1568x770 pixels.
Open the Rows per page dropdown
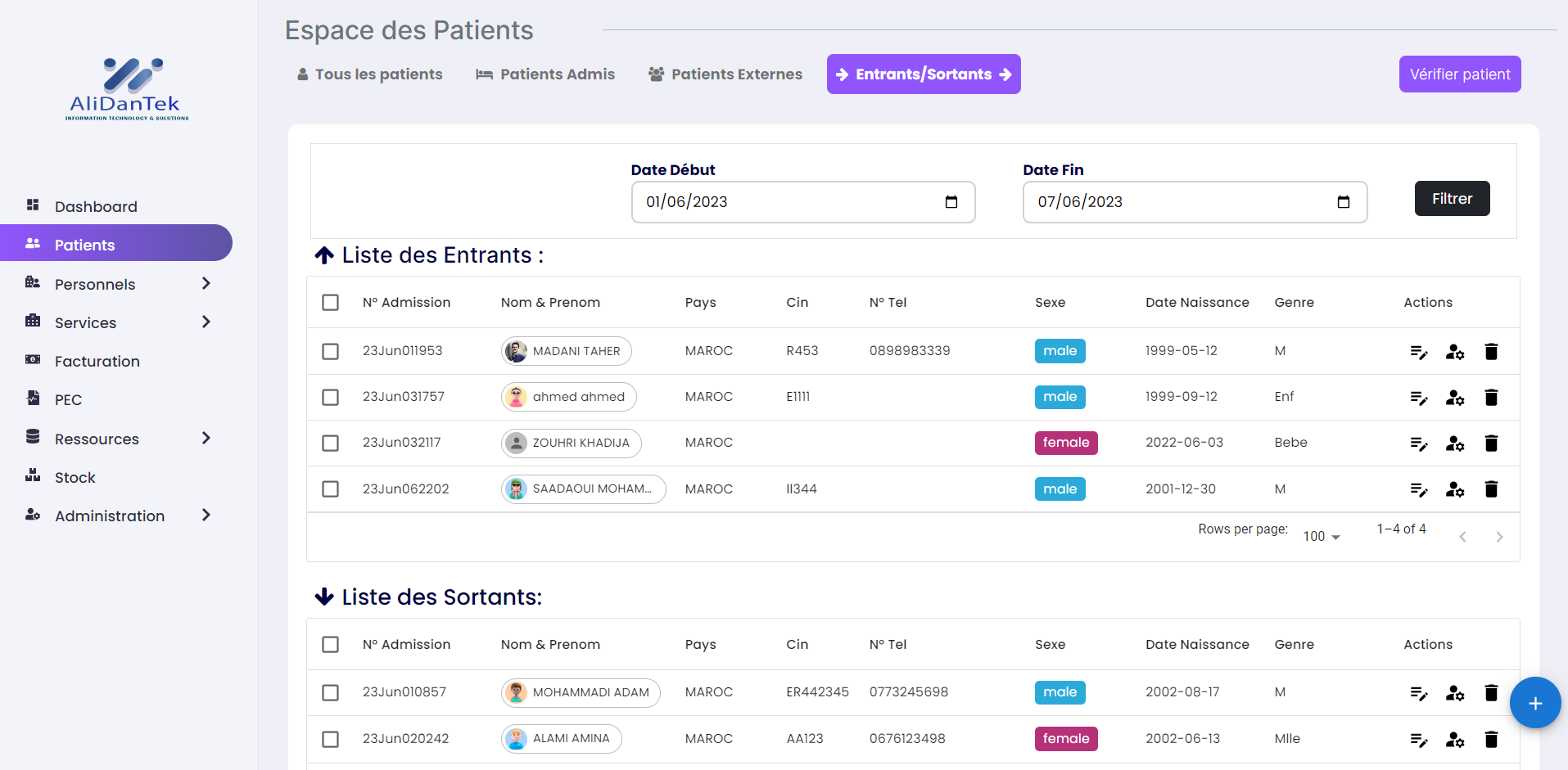click(1322, 537)
